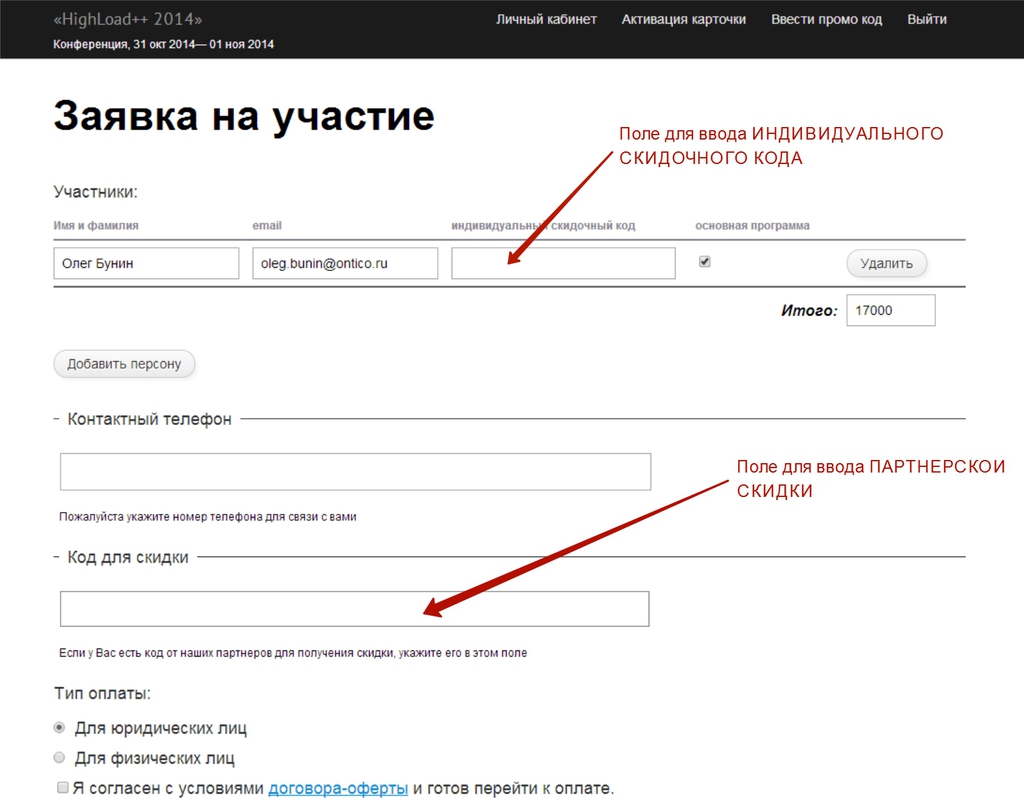
Task: Select the Для юридических лиц payment option
Action: (60, 728)
